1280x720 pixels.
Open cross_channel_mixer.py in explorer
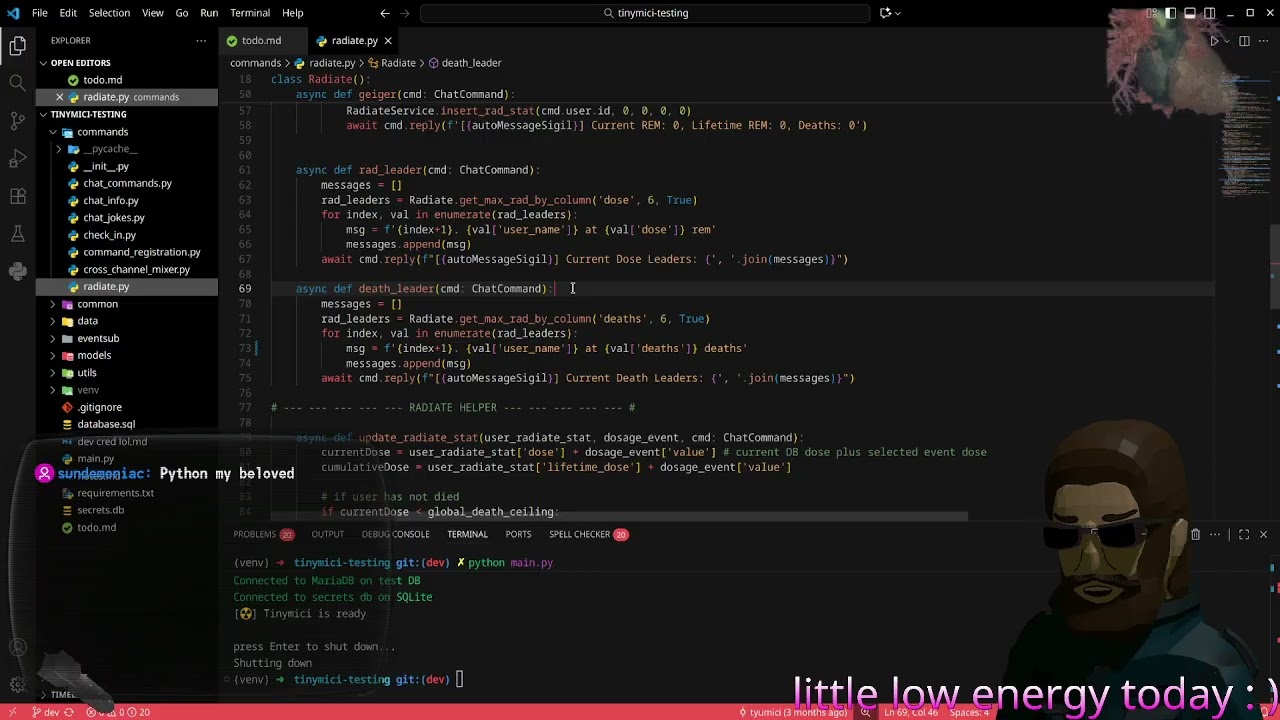(136, 269)
